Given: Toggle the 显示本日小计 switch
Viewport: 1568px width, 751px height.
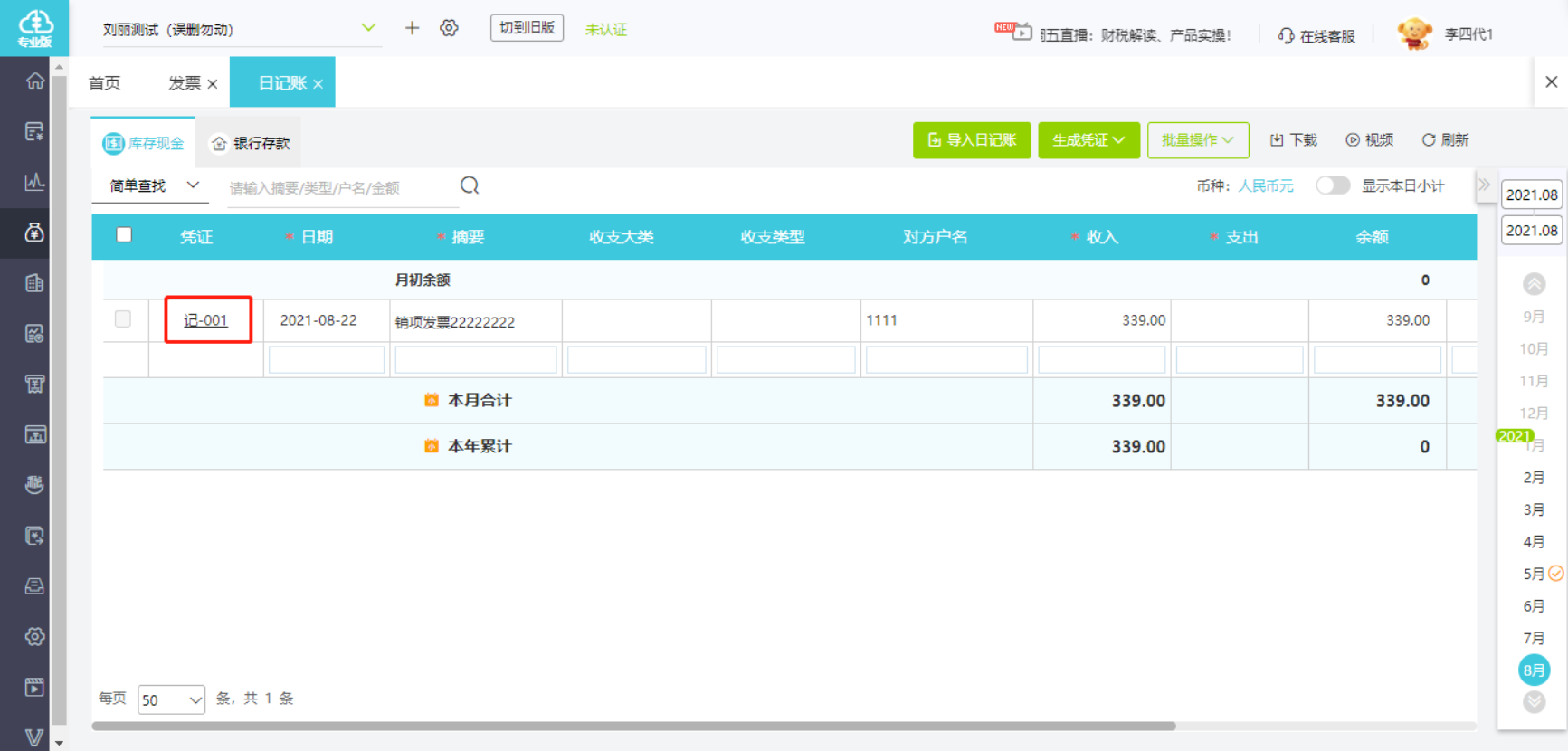Looking at the screenshot, I should [1332, 185].
